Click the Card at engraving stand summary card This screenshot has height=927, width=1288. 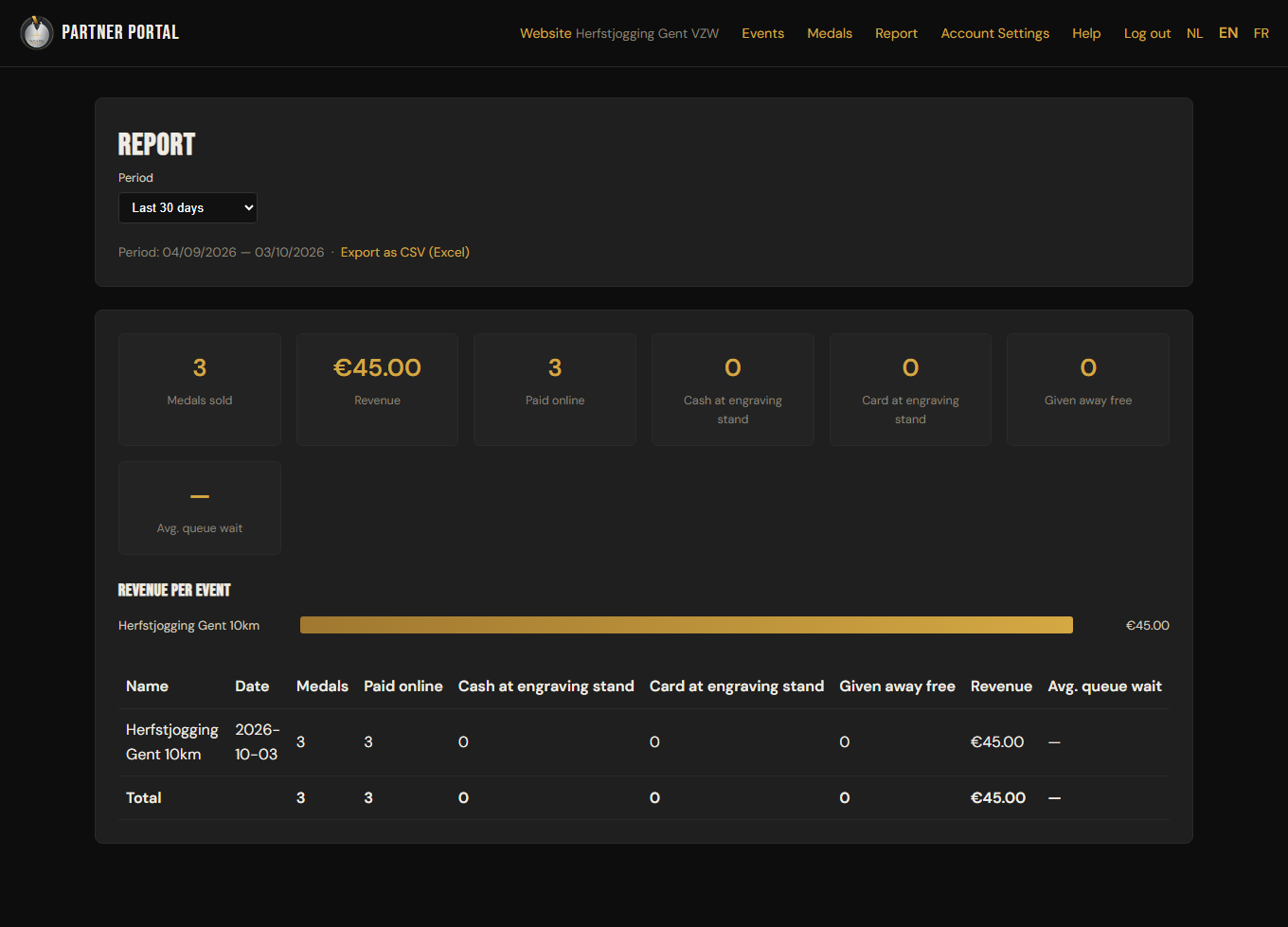(x=910, y=389)
